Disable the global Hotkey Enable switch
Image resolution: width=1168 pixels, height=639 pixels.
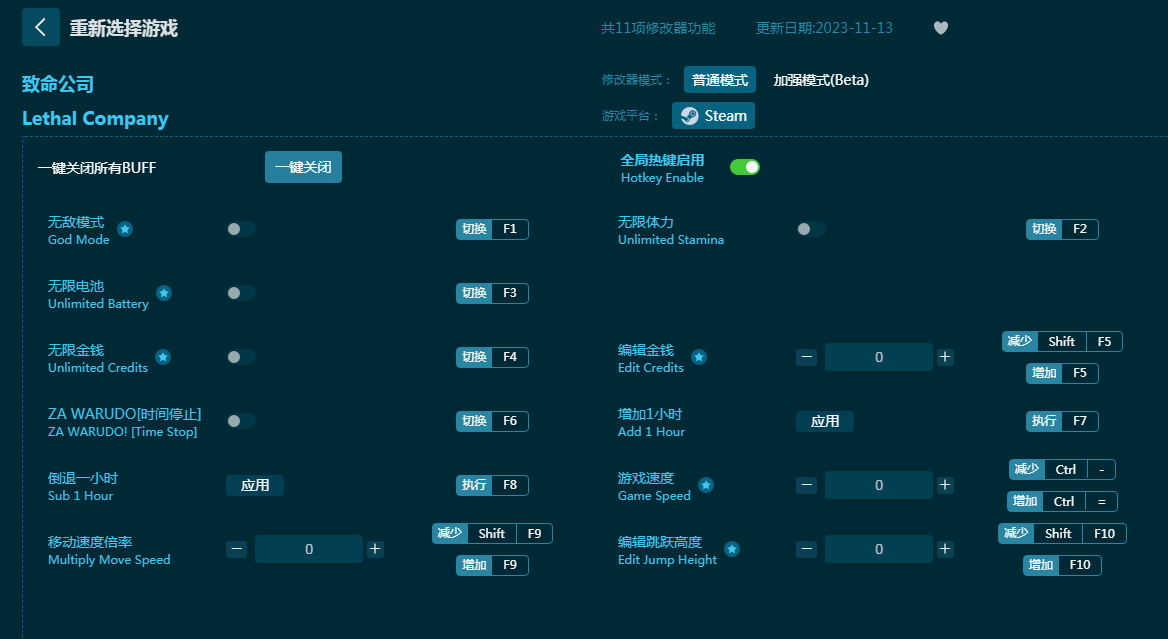tap(745, 167)
